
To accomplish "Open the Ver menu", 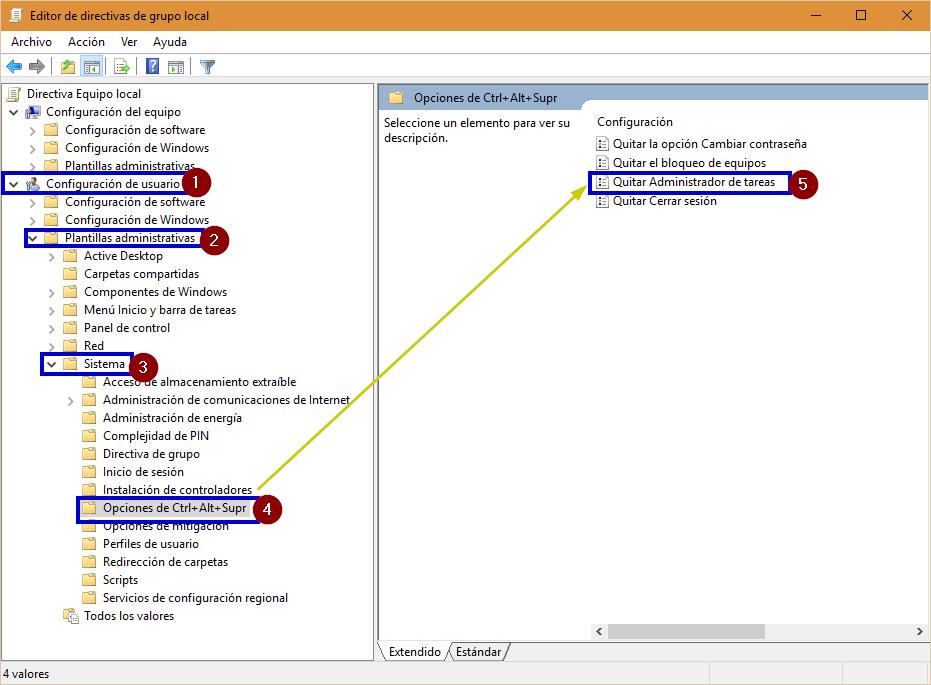I will [129, 42].
